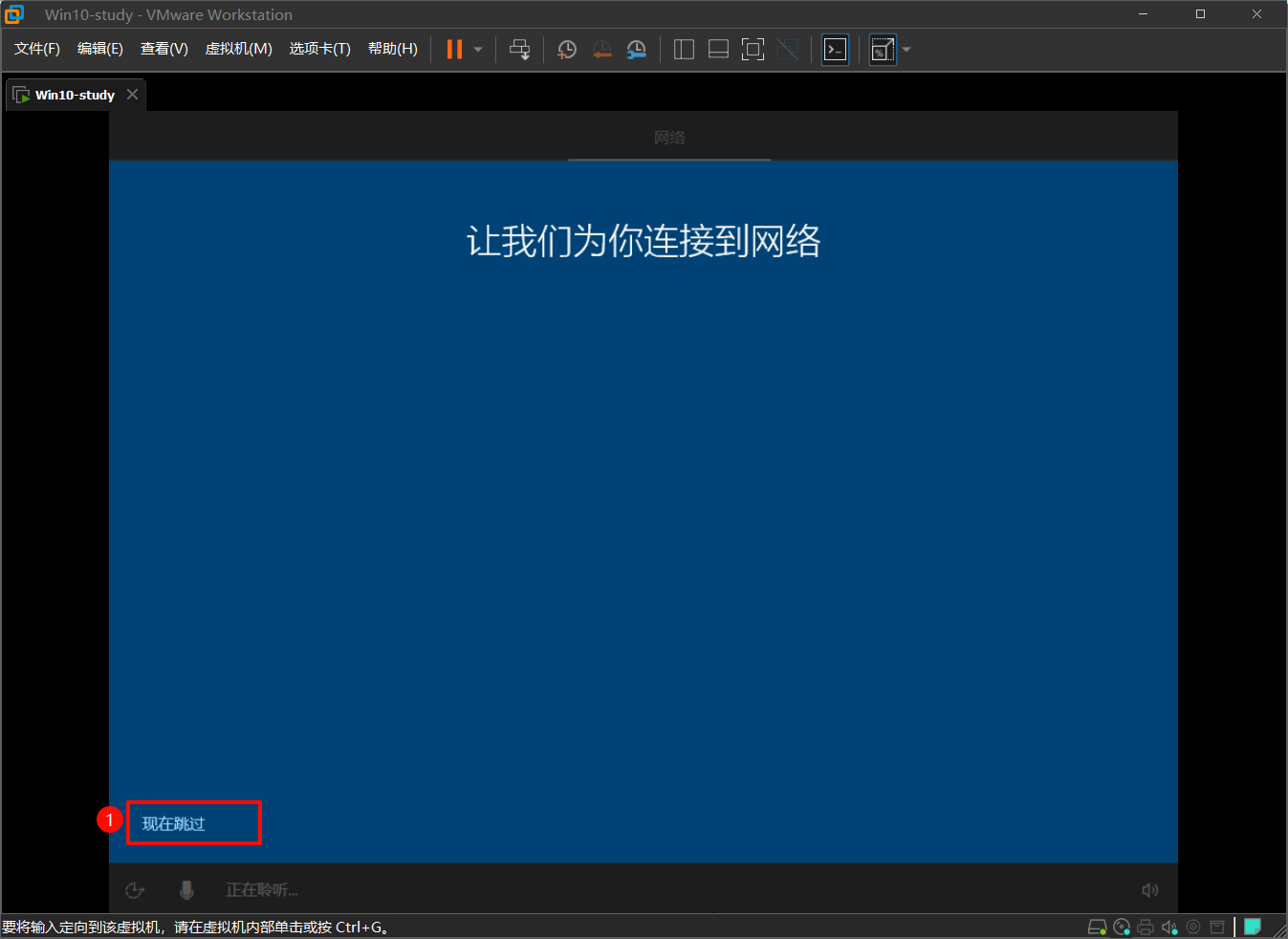Screen dimensions: 1288x939
Task: Open the 选项卡(T) menu
Action: [319, 49]
